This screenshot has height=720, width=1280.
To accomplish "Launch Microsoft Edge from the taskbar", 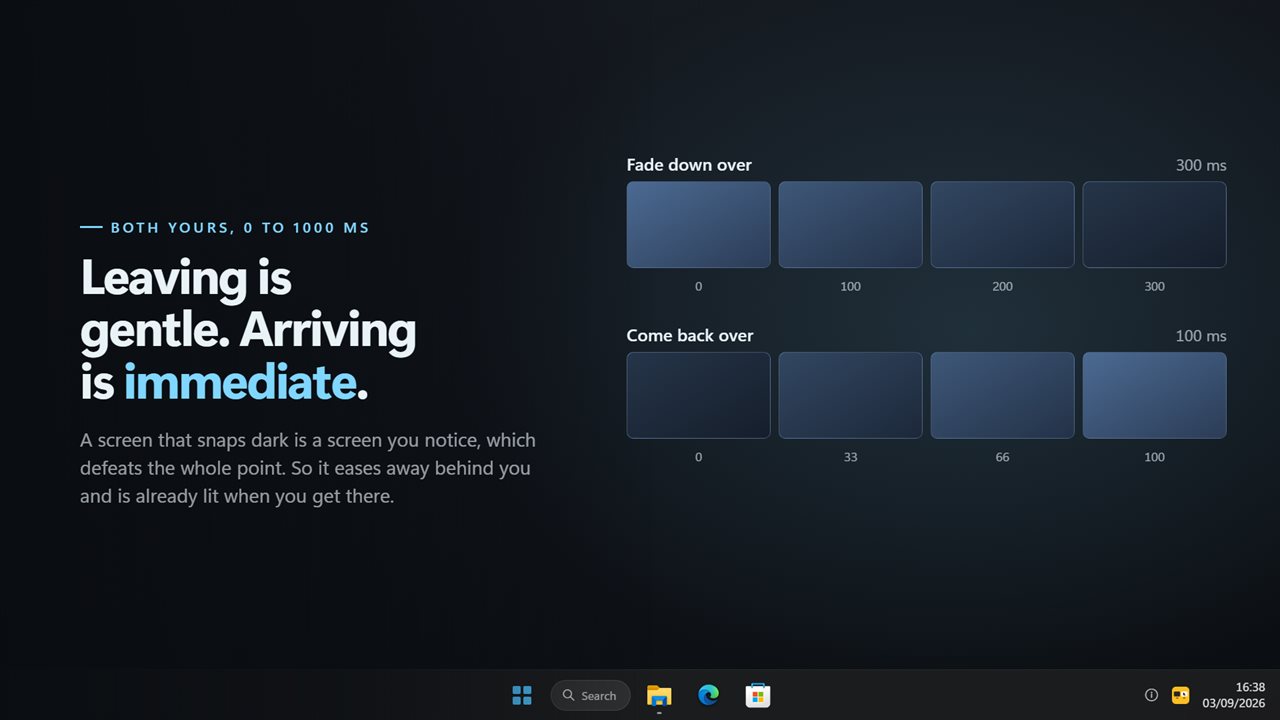I will click(x=708, y=695).
